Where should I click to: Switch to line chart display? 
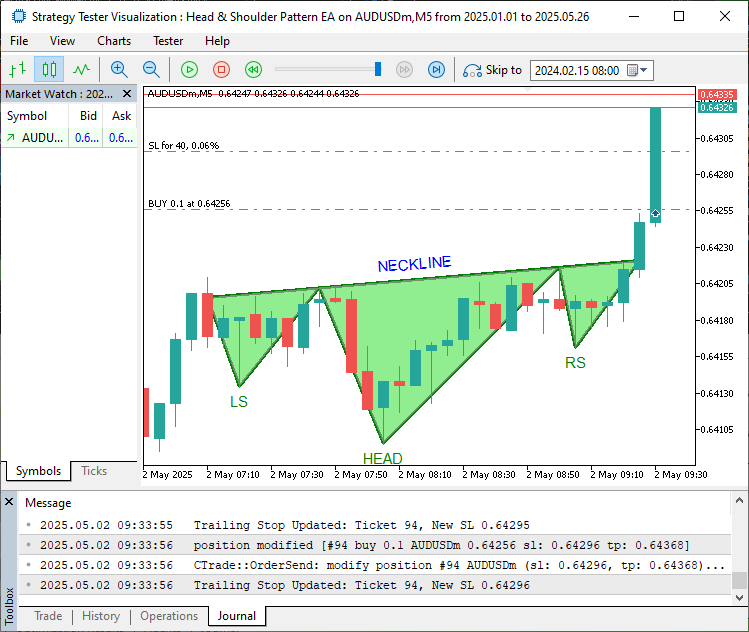81,70
